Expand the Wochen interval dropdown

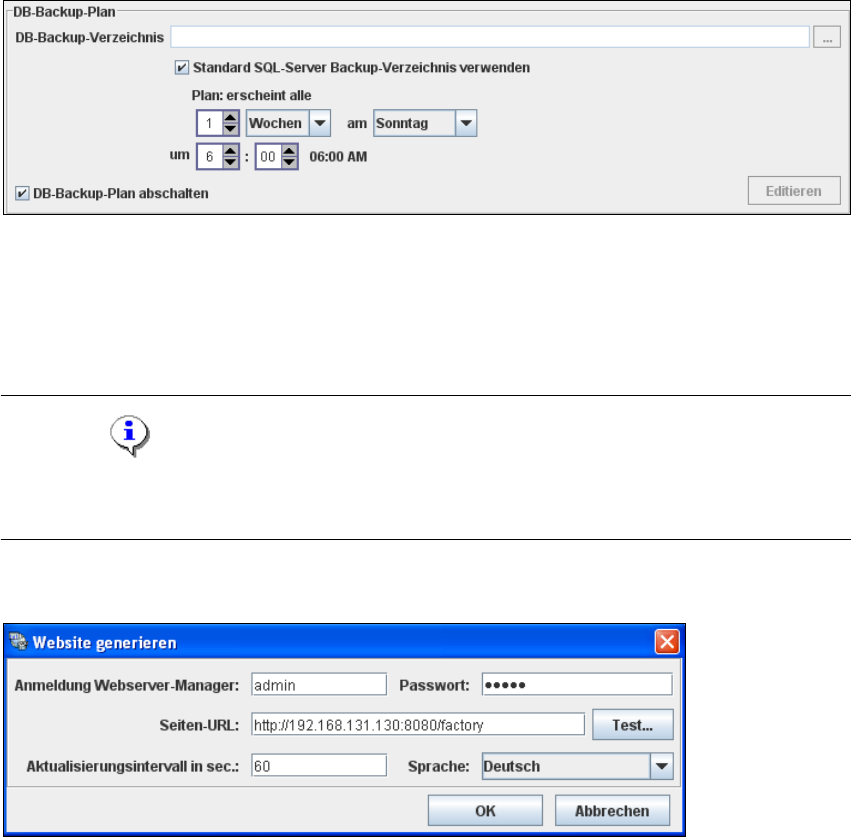(320, 123)
